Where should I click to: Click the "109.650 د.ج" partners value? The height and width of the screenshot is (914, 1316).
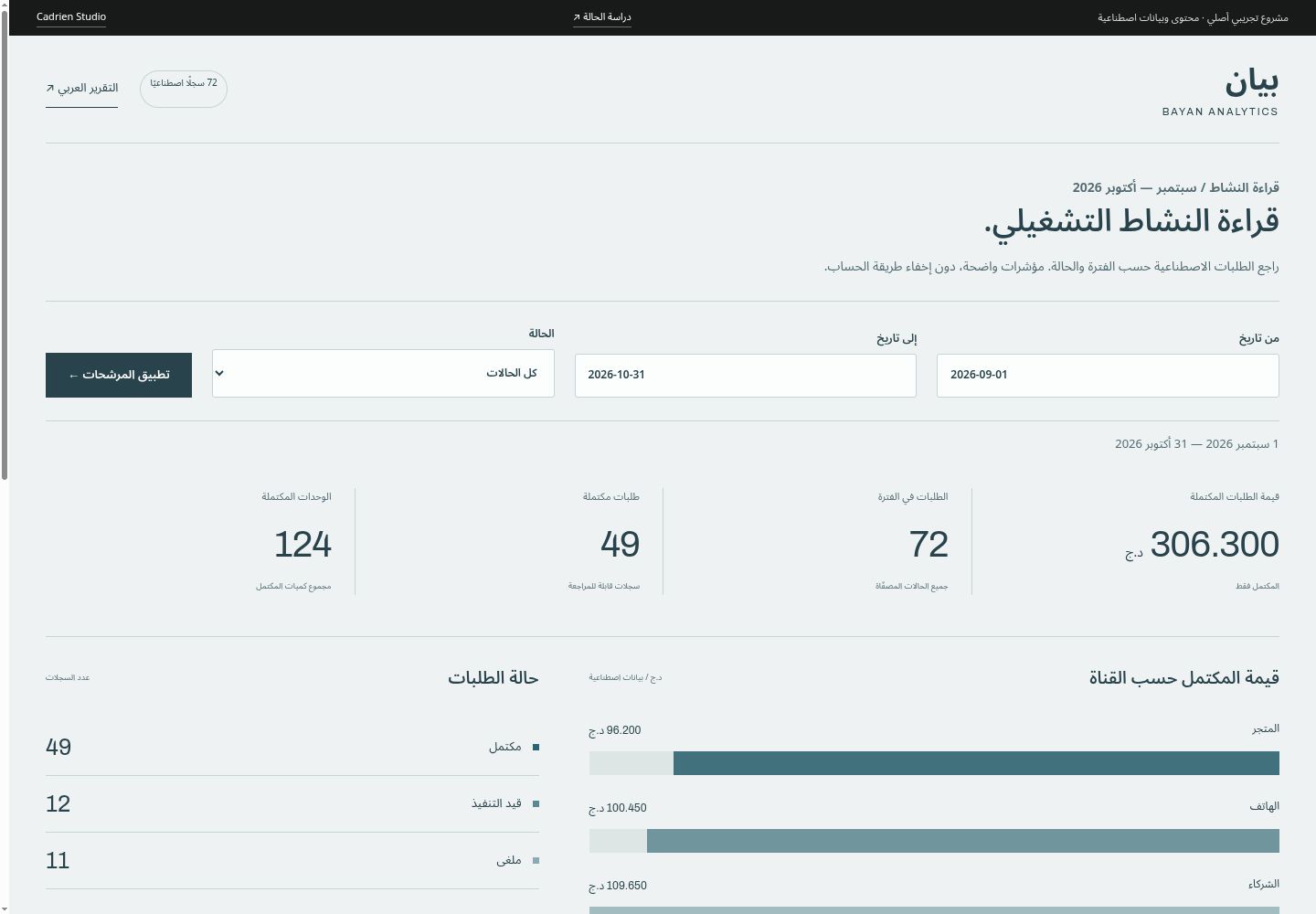[x=618, y=887]
